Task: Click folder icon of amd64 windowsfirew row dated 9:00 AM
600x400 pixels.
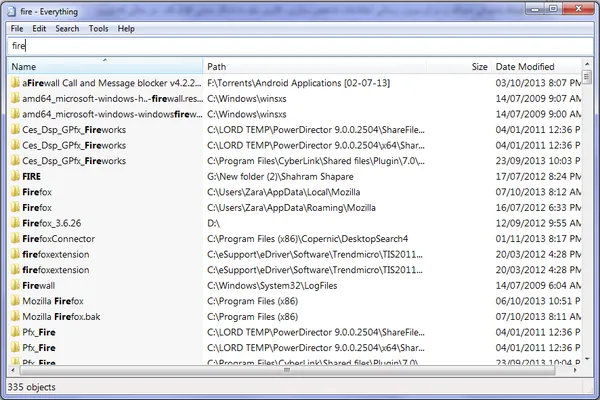Action: 15,114
